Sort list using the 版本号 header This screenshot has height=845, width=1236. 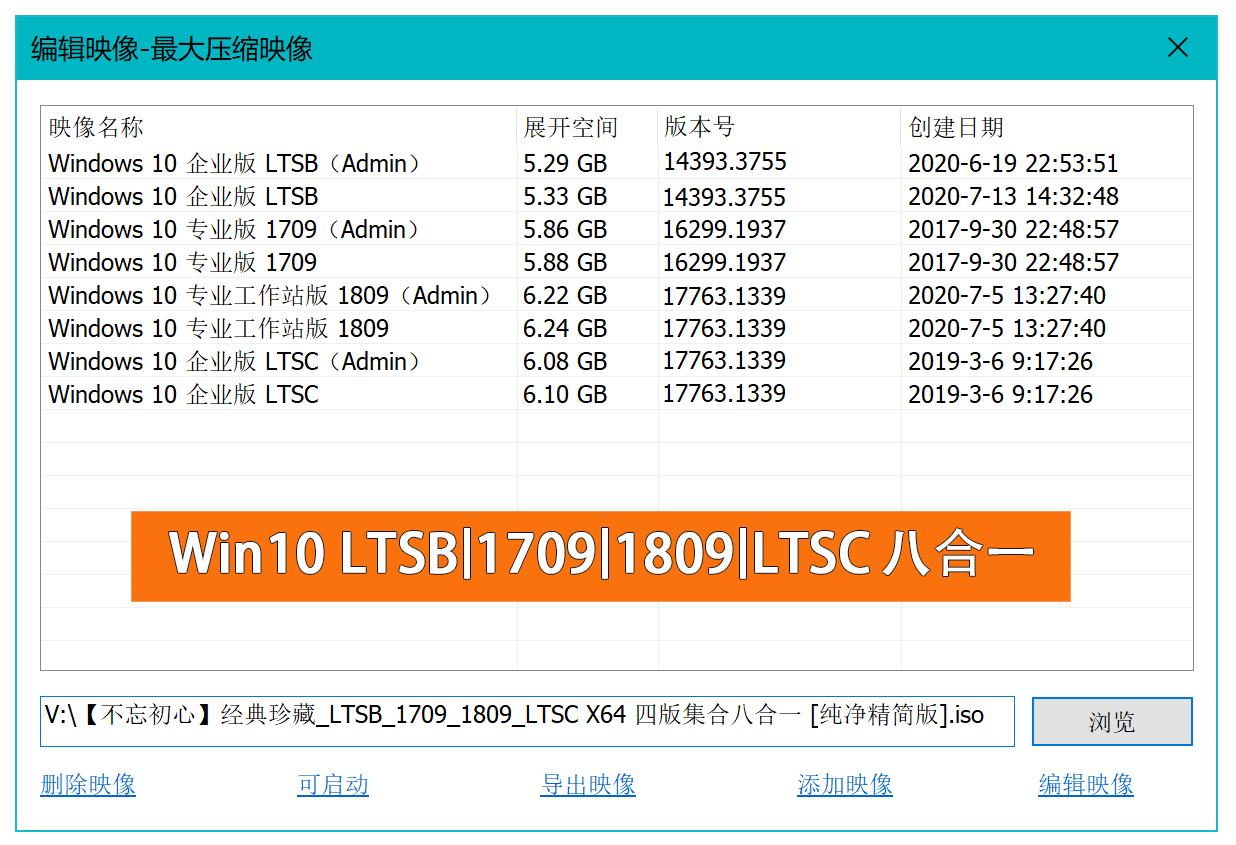pyautogui.click(x=697, y=128)
